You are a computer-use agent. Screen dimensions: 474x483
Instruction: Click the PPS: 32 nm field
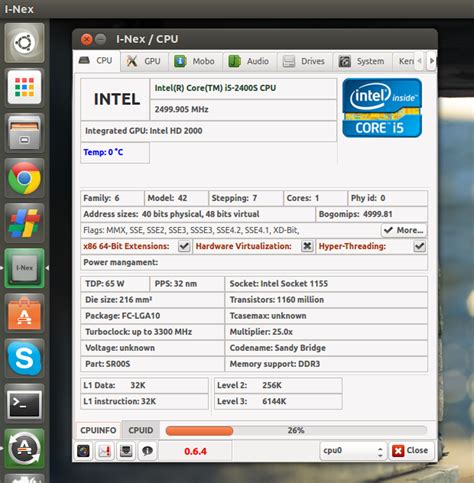click(187, 284)
